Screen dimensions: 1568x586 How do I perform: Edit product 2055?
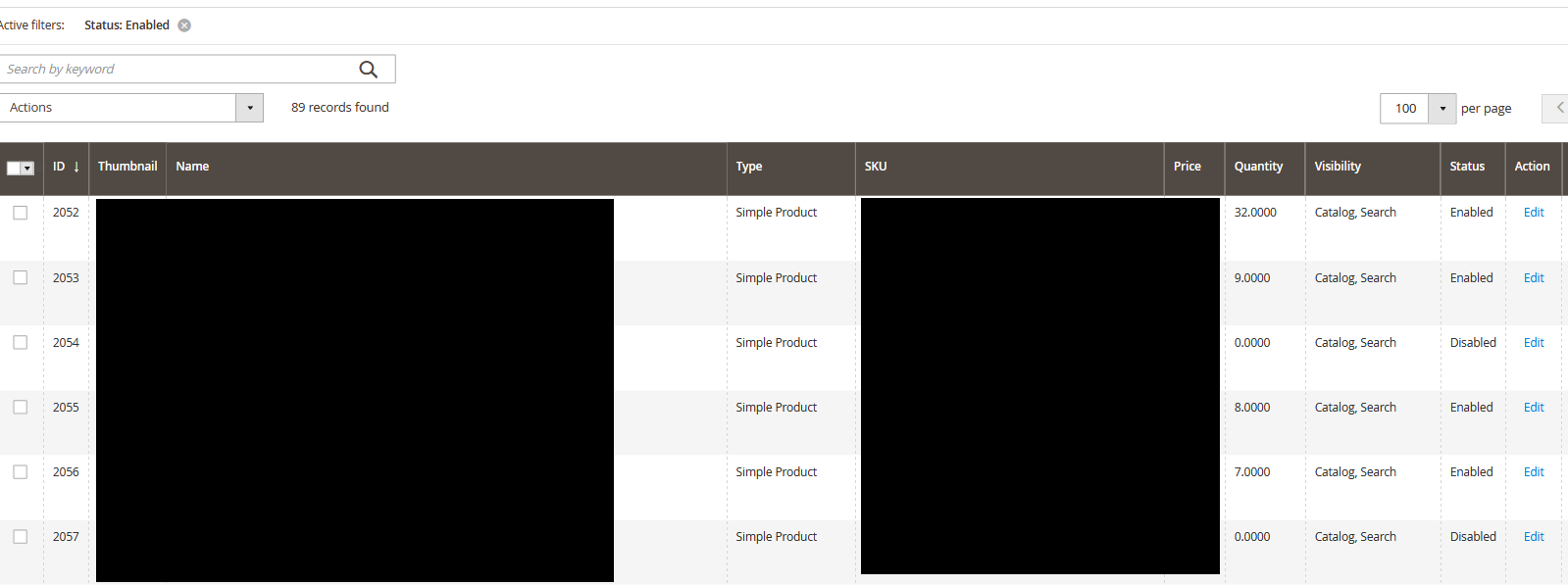tap(1533, 407)
